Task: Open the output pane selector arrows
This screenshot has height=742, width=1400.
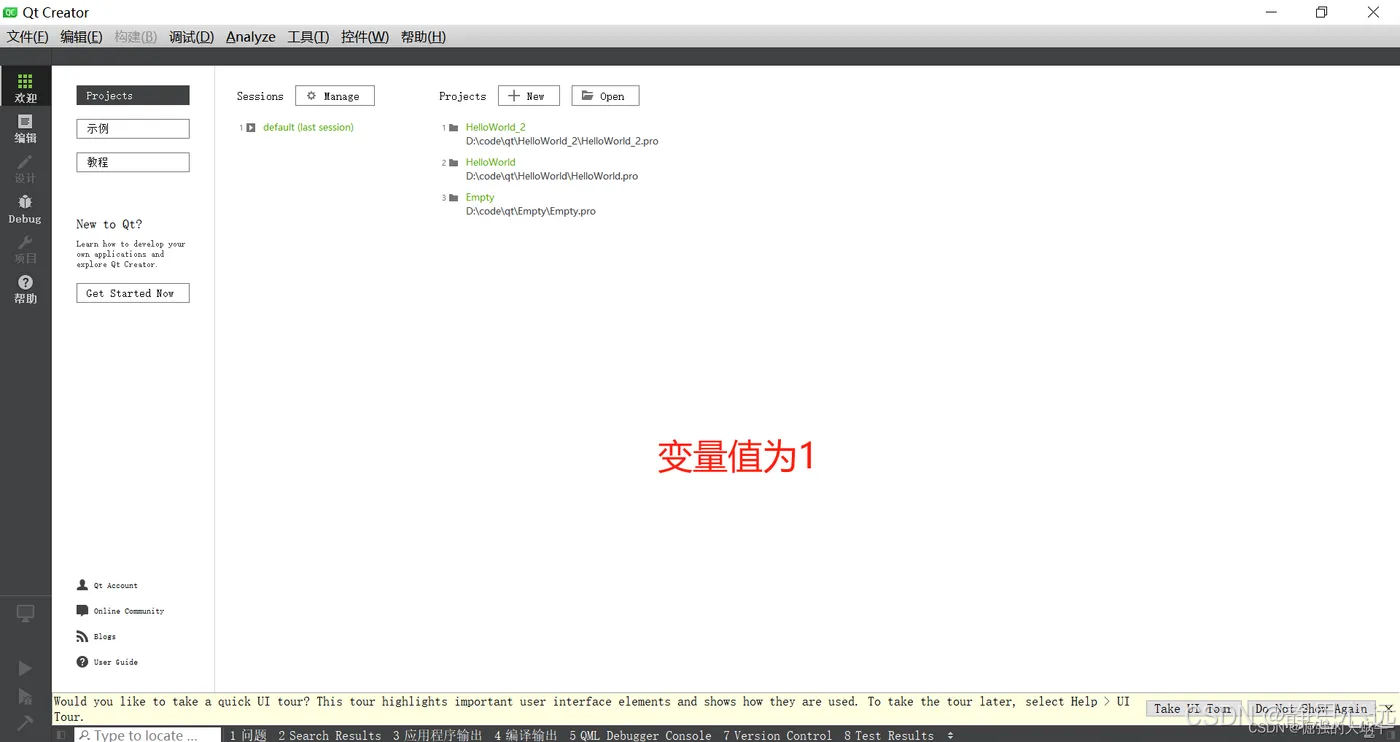Action: point(950,735)
